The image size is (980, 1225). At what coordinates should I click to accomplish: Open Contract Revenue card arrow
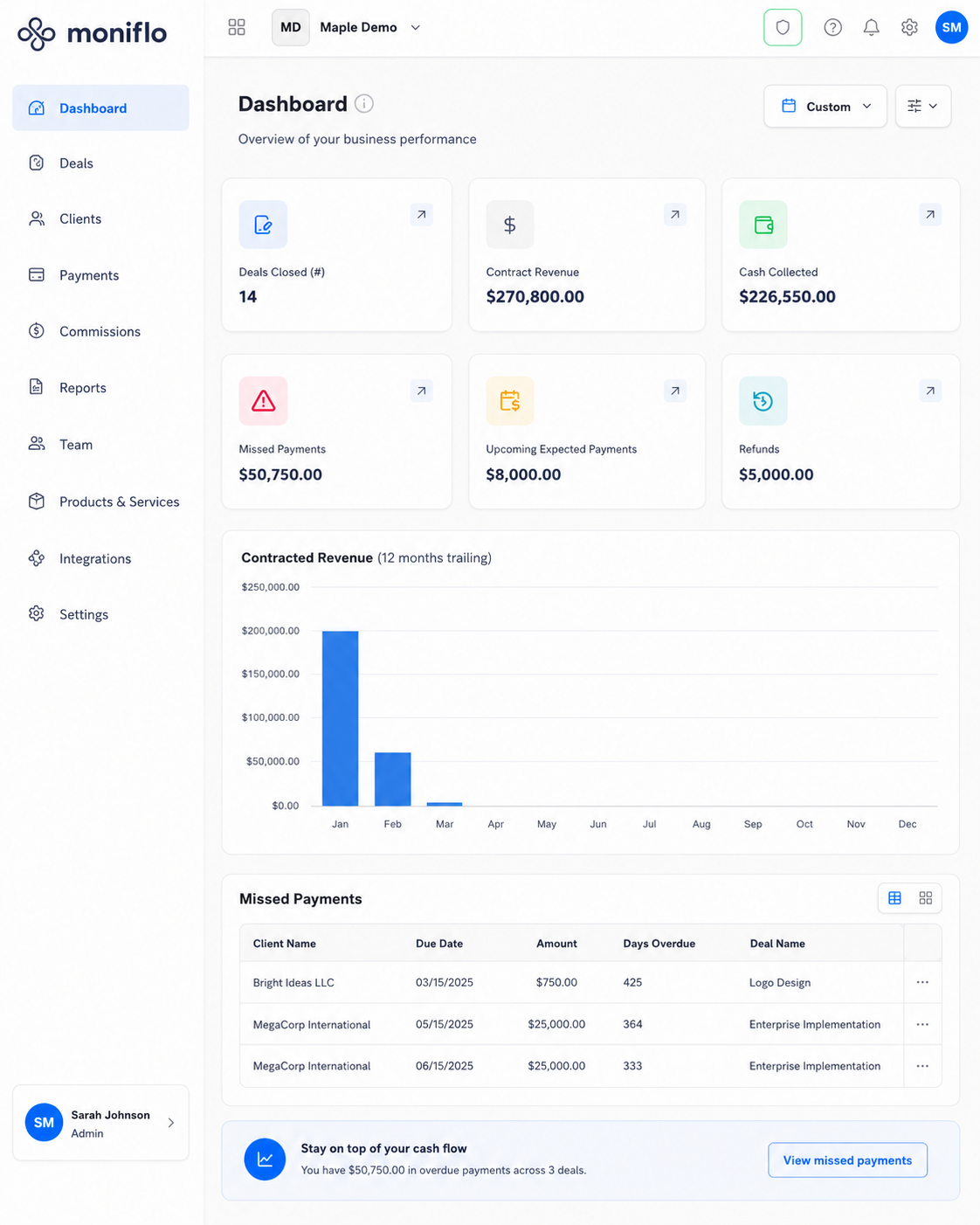tap(675, 214)
